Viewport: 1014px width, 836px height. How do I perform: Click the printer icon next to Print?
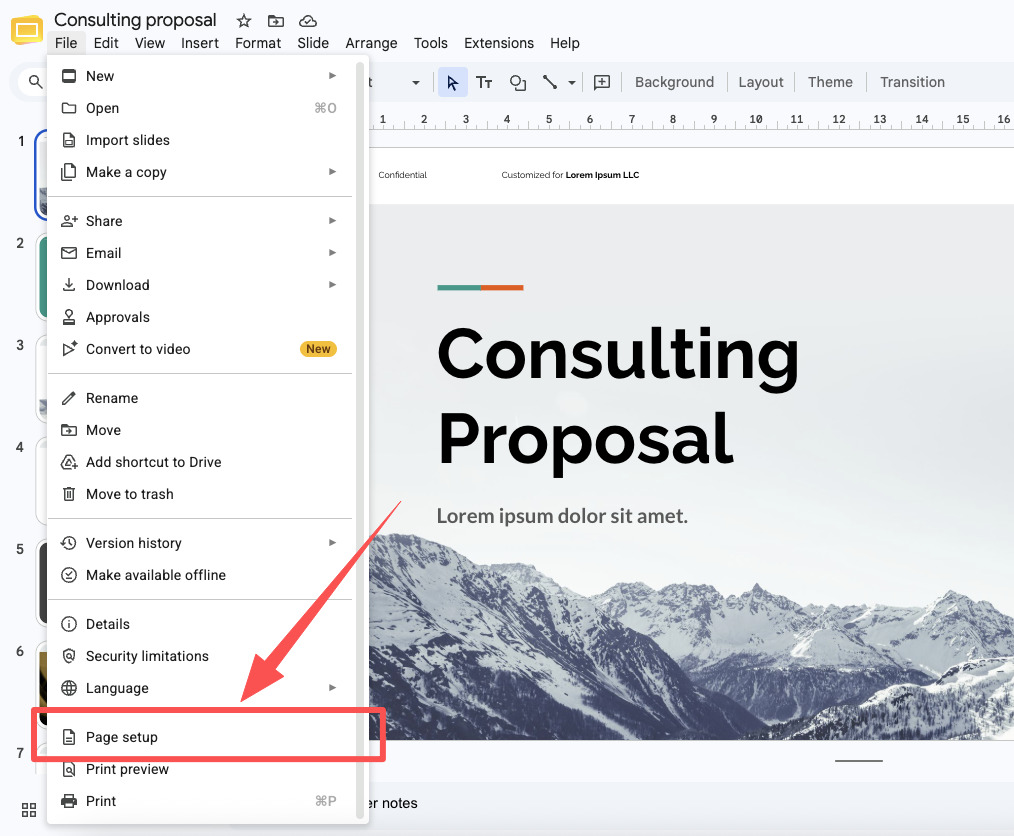[x=69, y=801]
